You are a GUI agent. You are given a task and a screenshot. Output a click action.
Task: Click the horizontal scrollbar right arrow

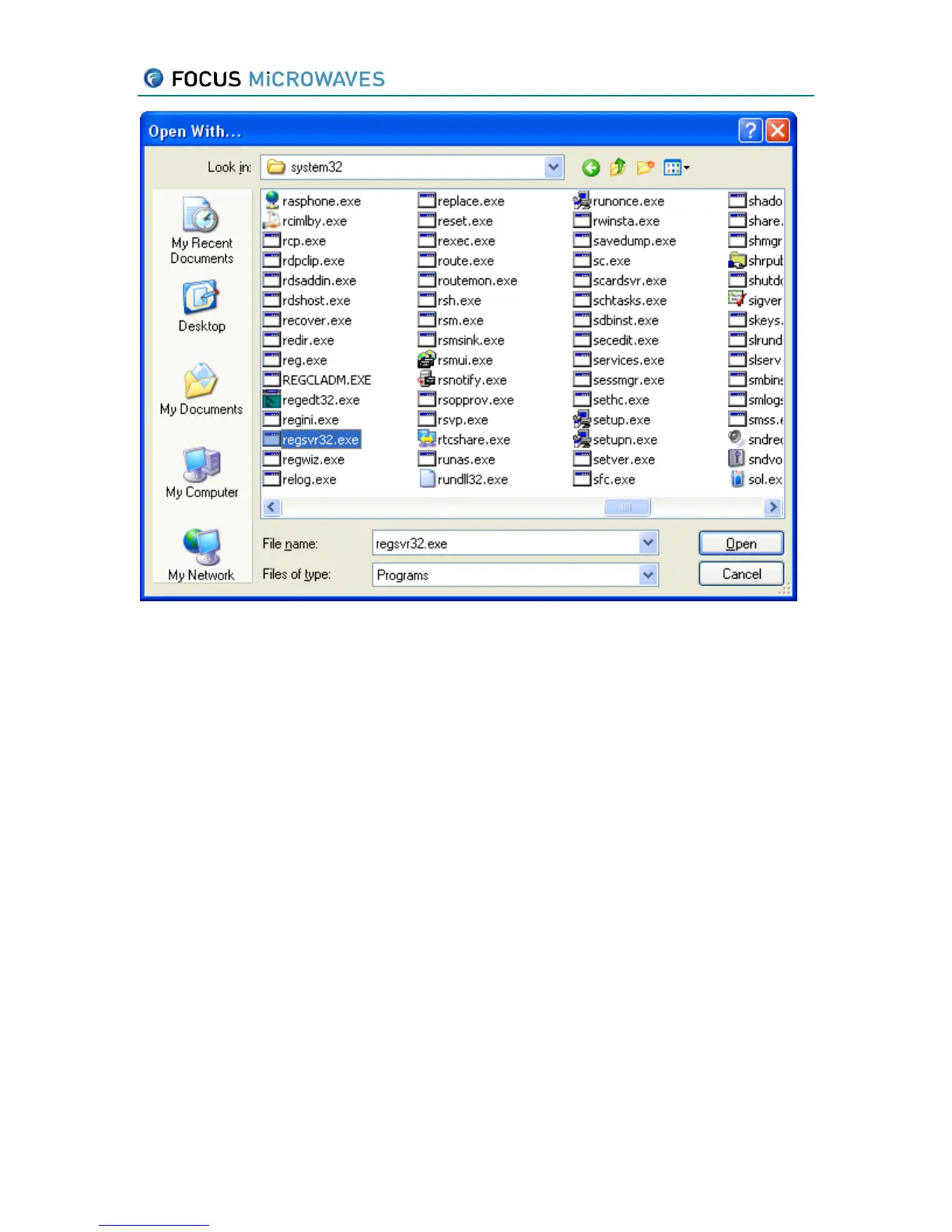click(772, 507)
